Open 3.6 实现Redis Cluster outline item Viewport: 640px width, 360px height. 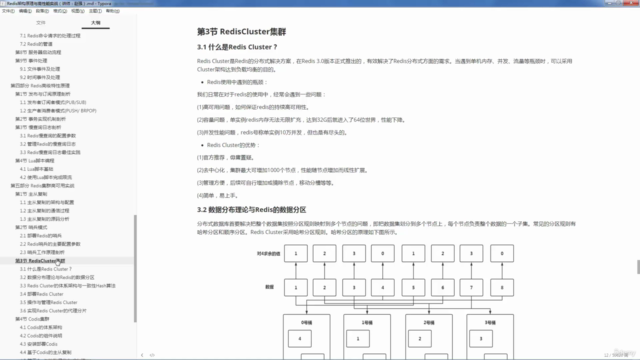coord(53,311)
